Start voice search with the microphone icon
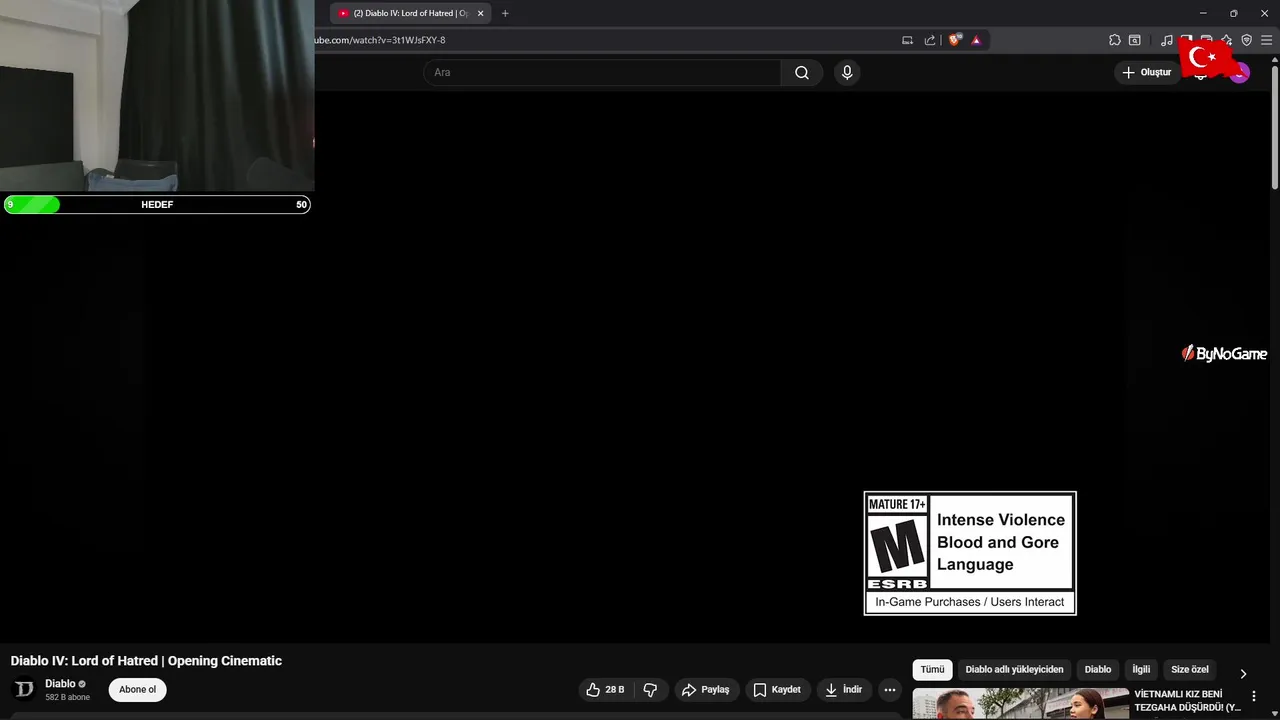The width and height of the screenshot is (1280, 720). point(847,72)
